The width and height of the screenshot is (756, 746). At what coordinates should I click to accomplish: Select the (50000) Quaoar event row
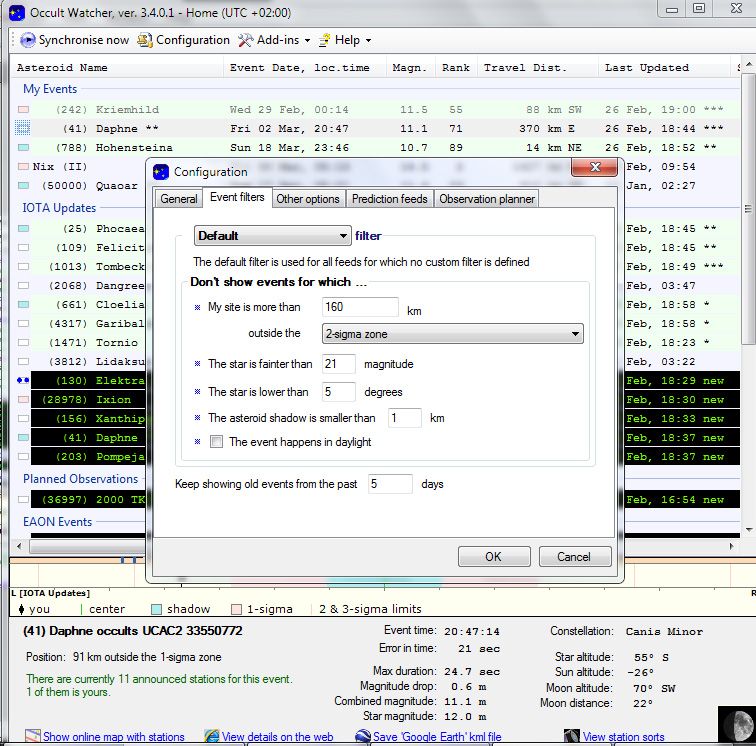(x=80, y=186)
